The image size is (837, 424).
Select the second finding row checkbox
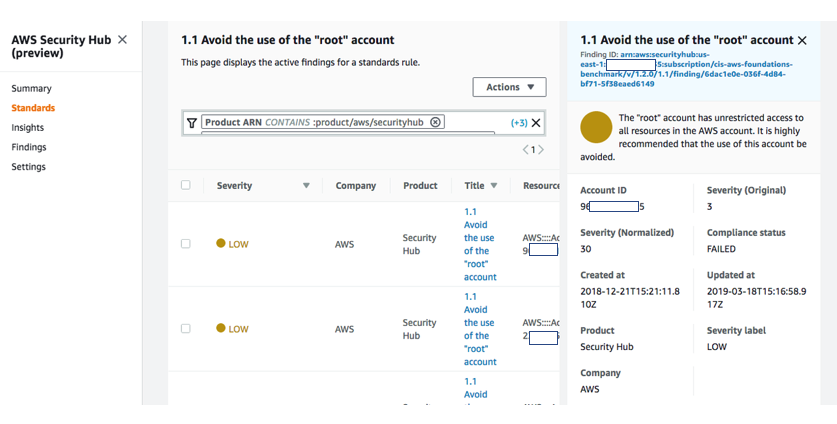pyautogui.click(x=185, y=328)
